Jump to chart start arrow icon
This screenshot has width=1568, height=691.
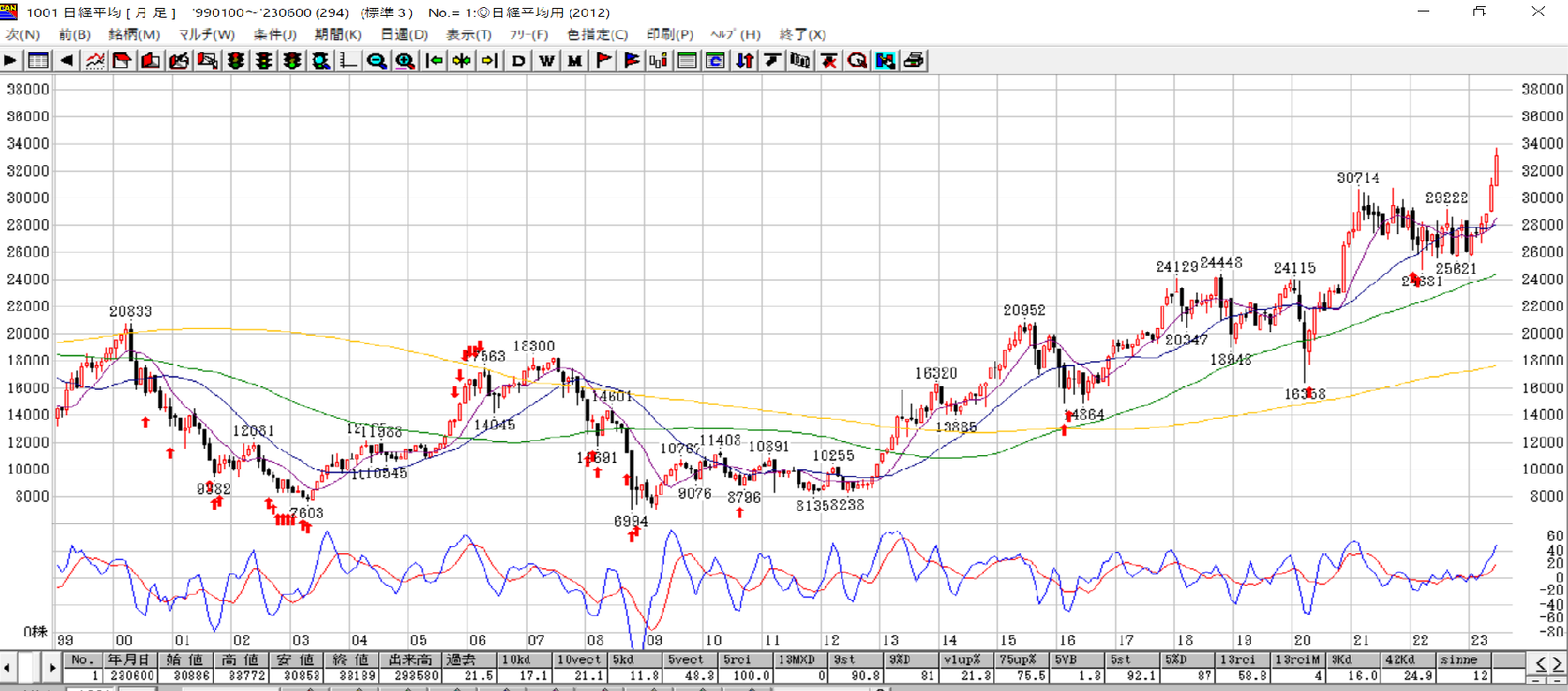(434, 60)
